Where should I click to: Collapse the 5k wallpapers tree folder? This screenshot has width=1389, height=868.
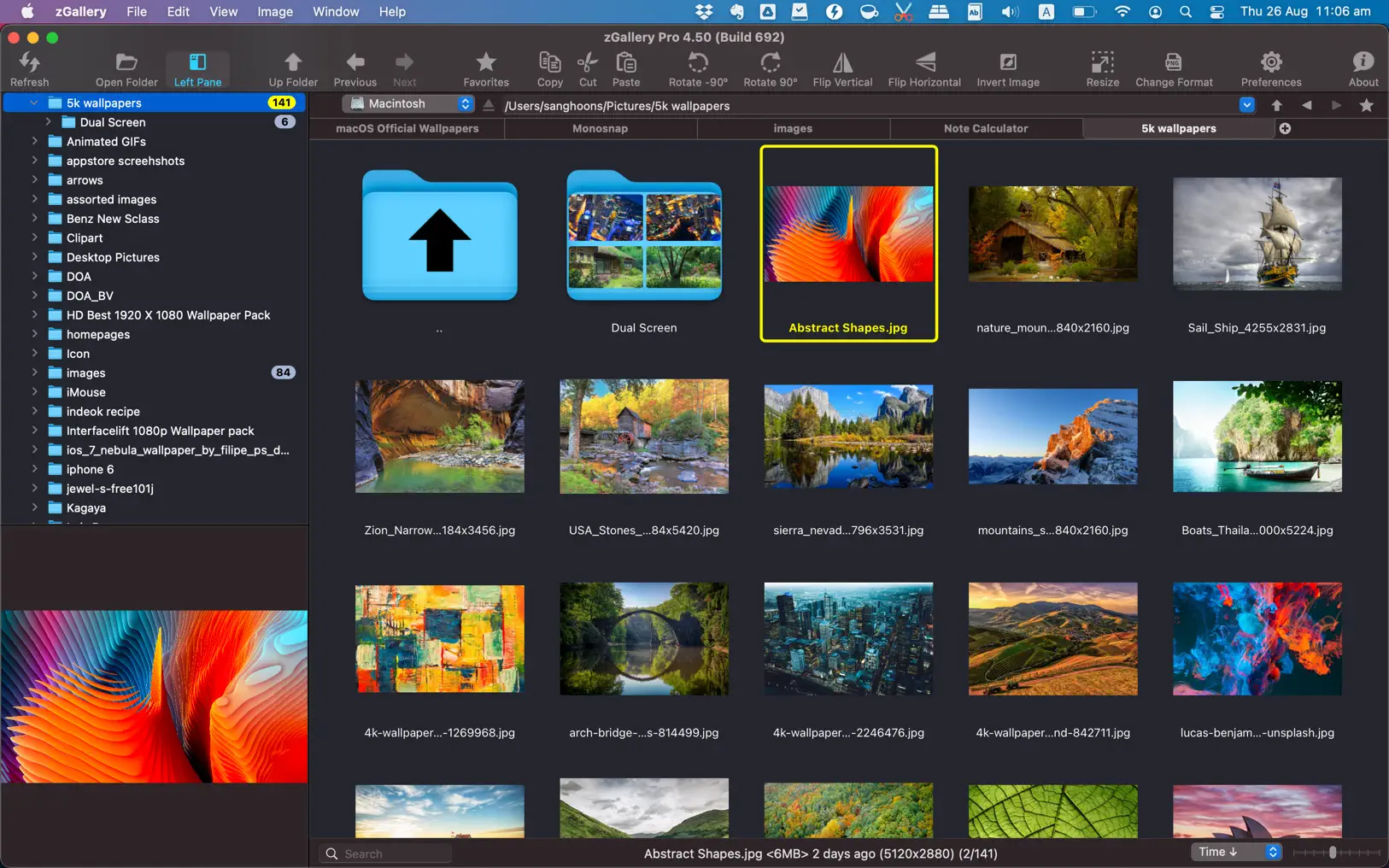pyautogui.click(x=34, y=103)
